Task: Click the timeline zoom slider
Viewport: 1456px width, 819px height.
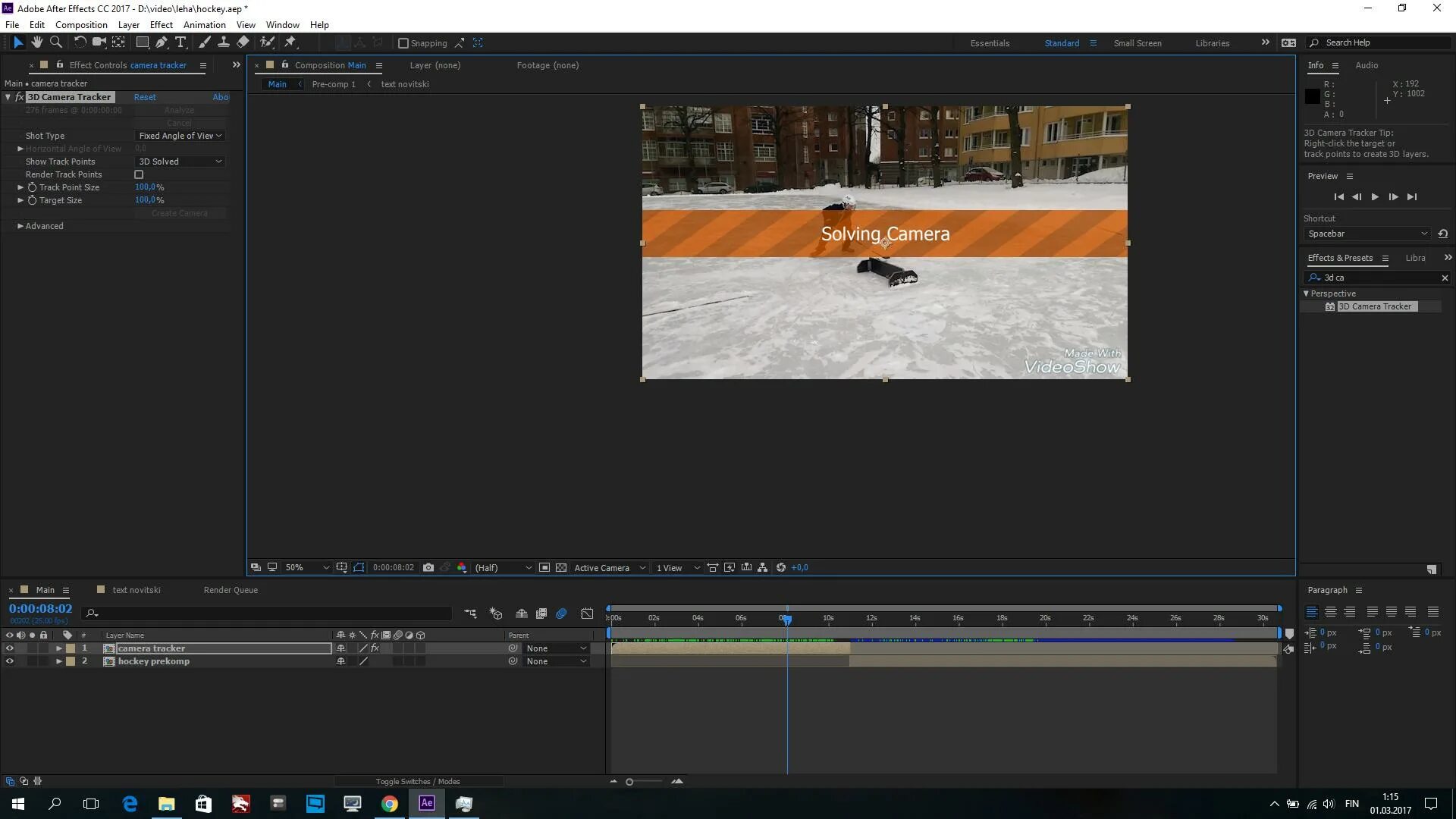Action: tap(629, 782)
